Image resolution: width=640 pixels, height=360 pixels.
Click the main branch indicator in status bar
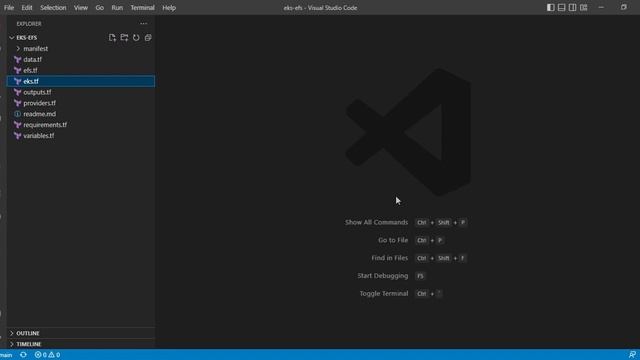point(6,355)
